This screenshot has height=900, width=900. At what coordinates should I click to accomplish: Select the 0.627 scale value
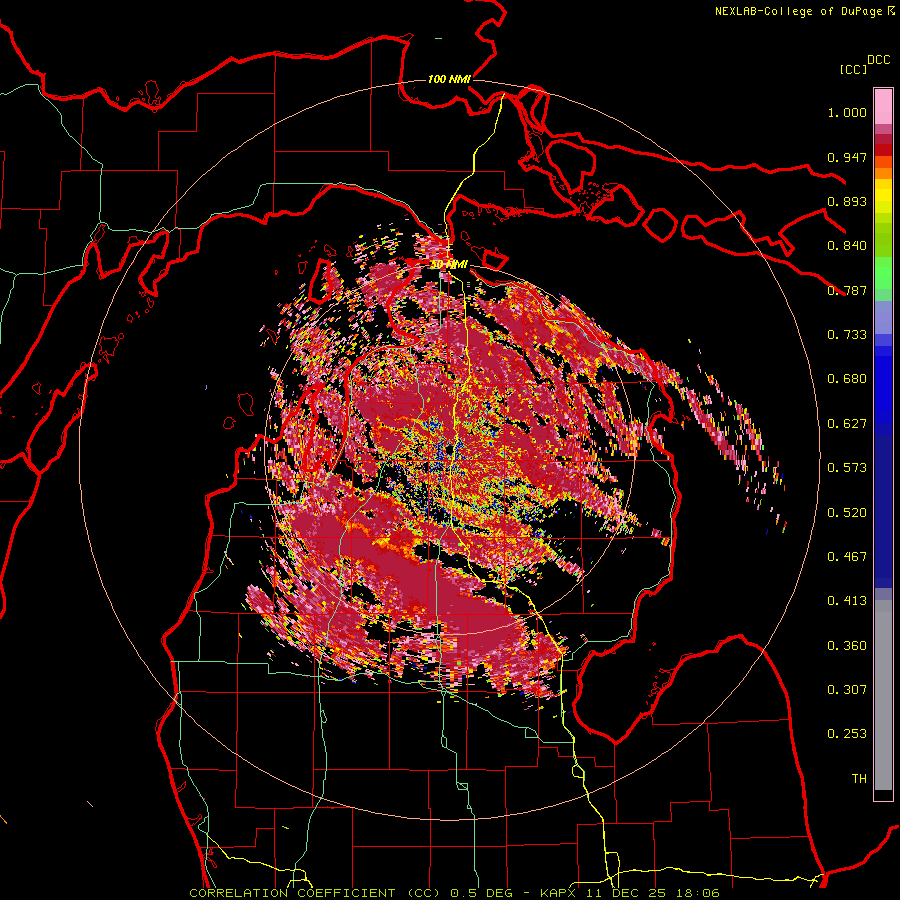[847, 424]
